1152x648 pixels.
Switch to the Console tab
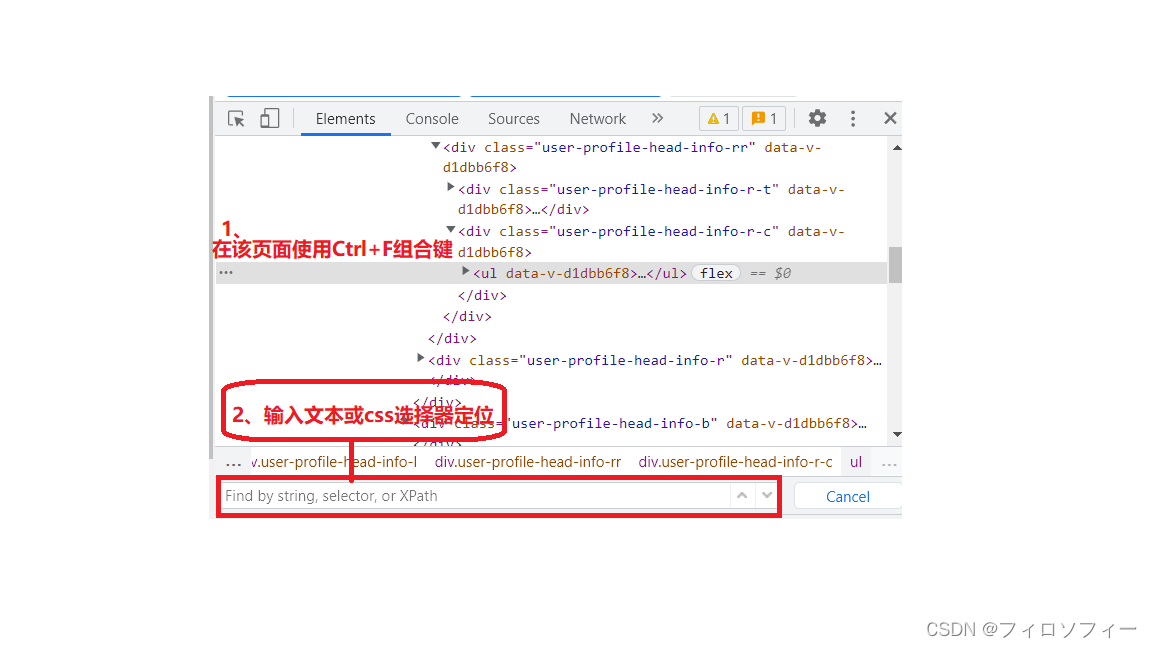tap(432, 119)
